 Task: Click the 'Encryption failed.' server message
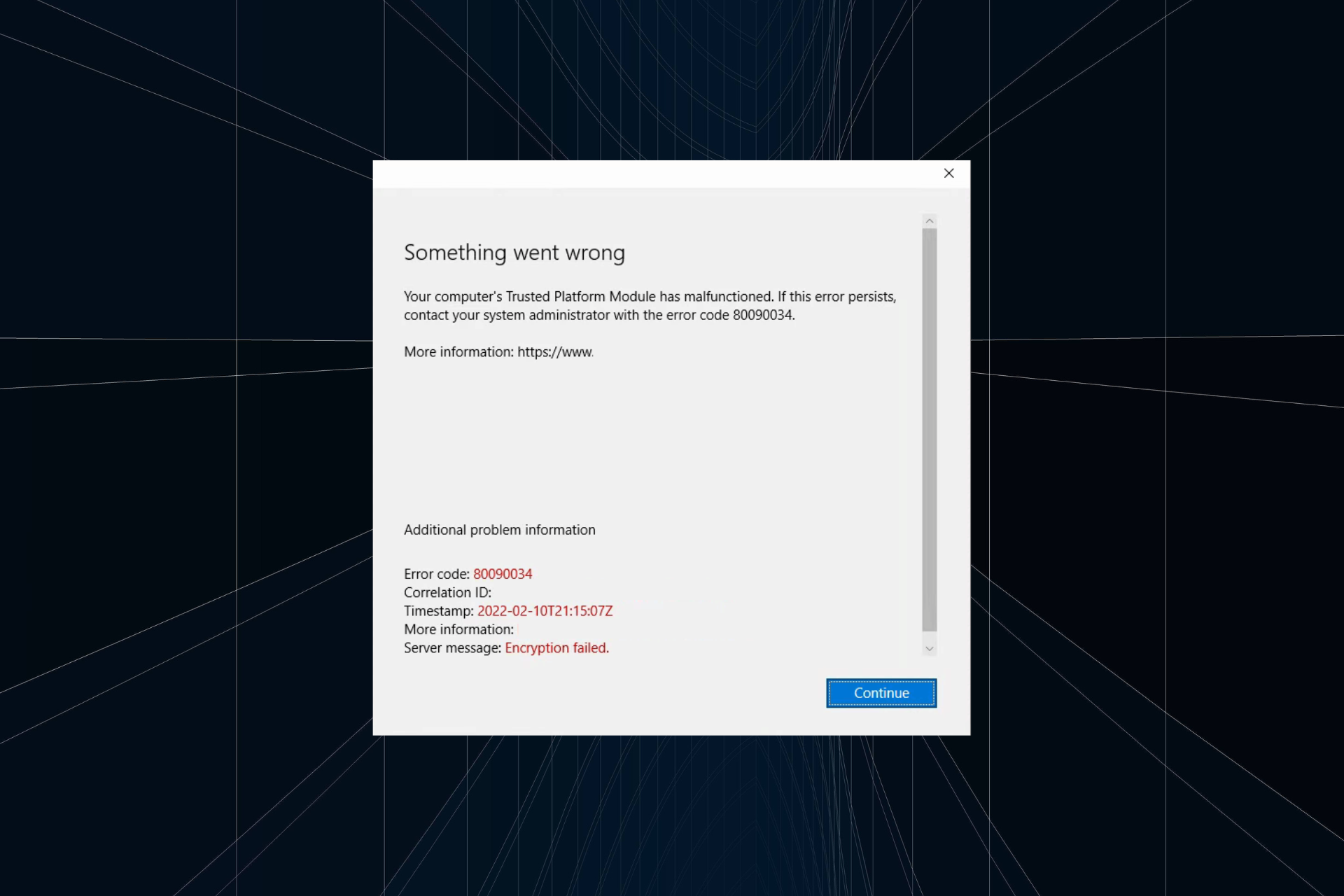point(557,648)
